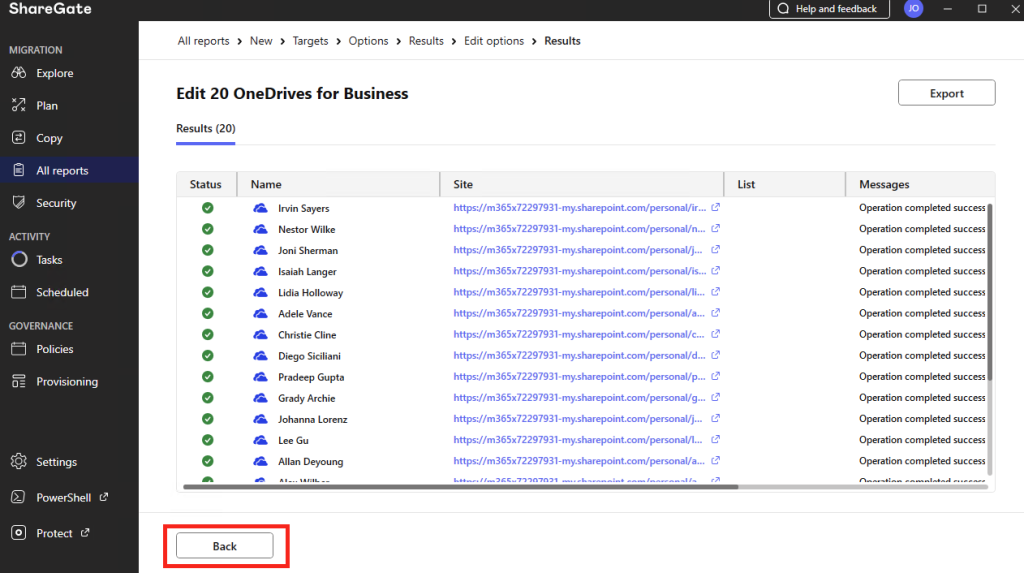Open the Provisioning icon
1024x573 pixels.
[18, 382]
